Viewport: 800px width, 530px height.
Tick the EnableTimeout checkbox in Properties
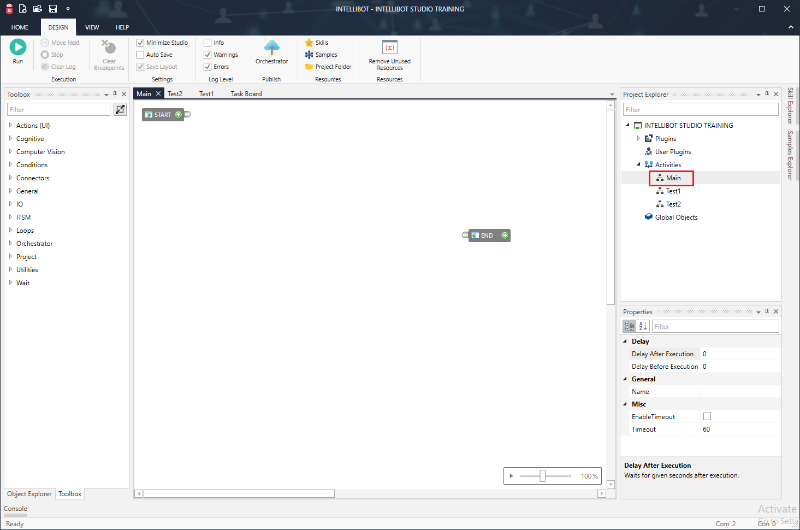(707, 416)
